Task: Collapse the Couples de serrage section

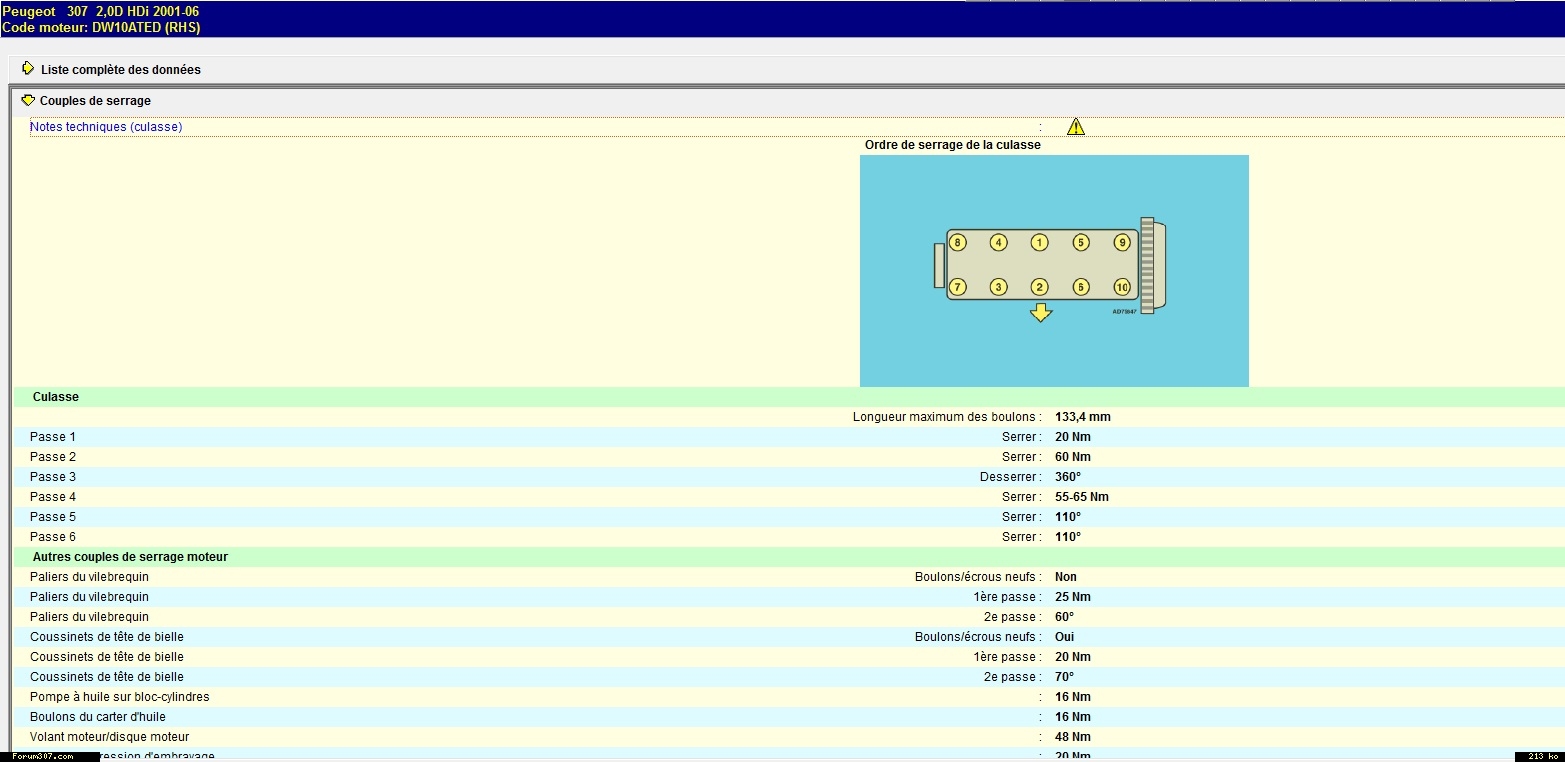Action: (x=28, y=100)
